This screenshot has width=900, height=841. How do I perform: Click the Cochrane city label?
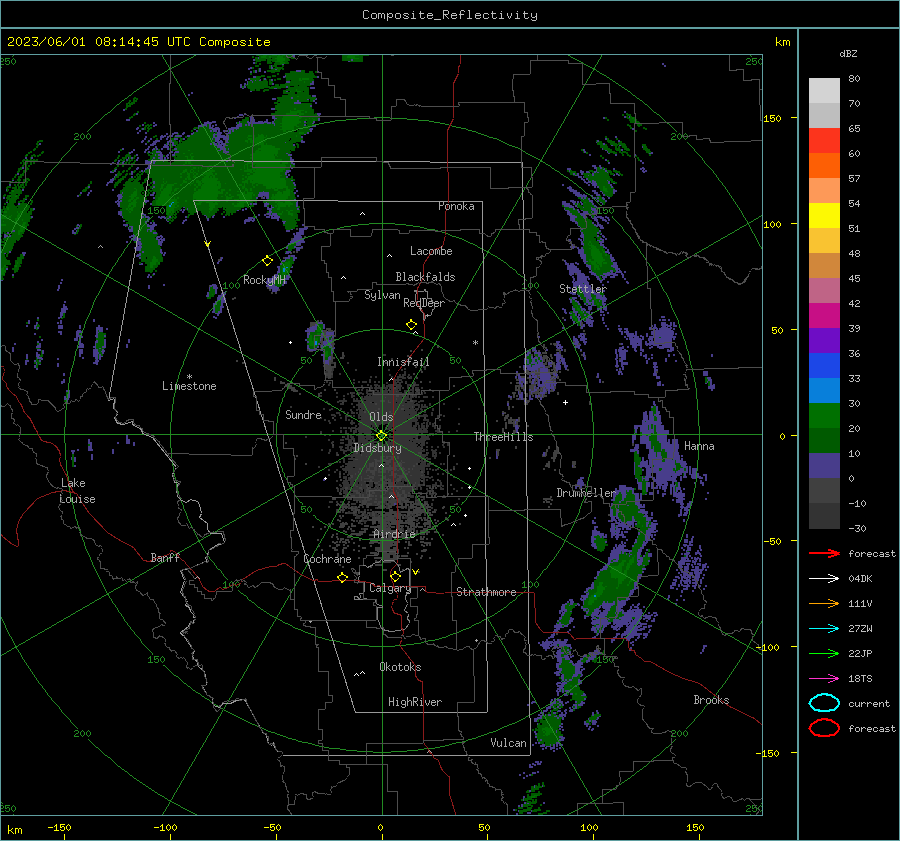(x=327, y=559)
